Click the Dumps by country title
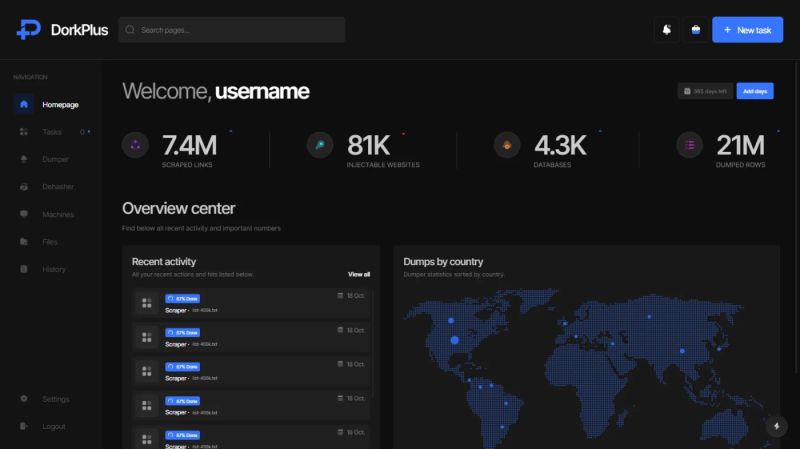 point(443,262)
